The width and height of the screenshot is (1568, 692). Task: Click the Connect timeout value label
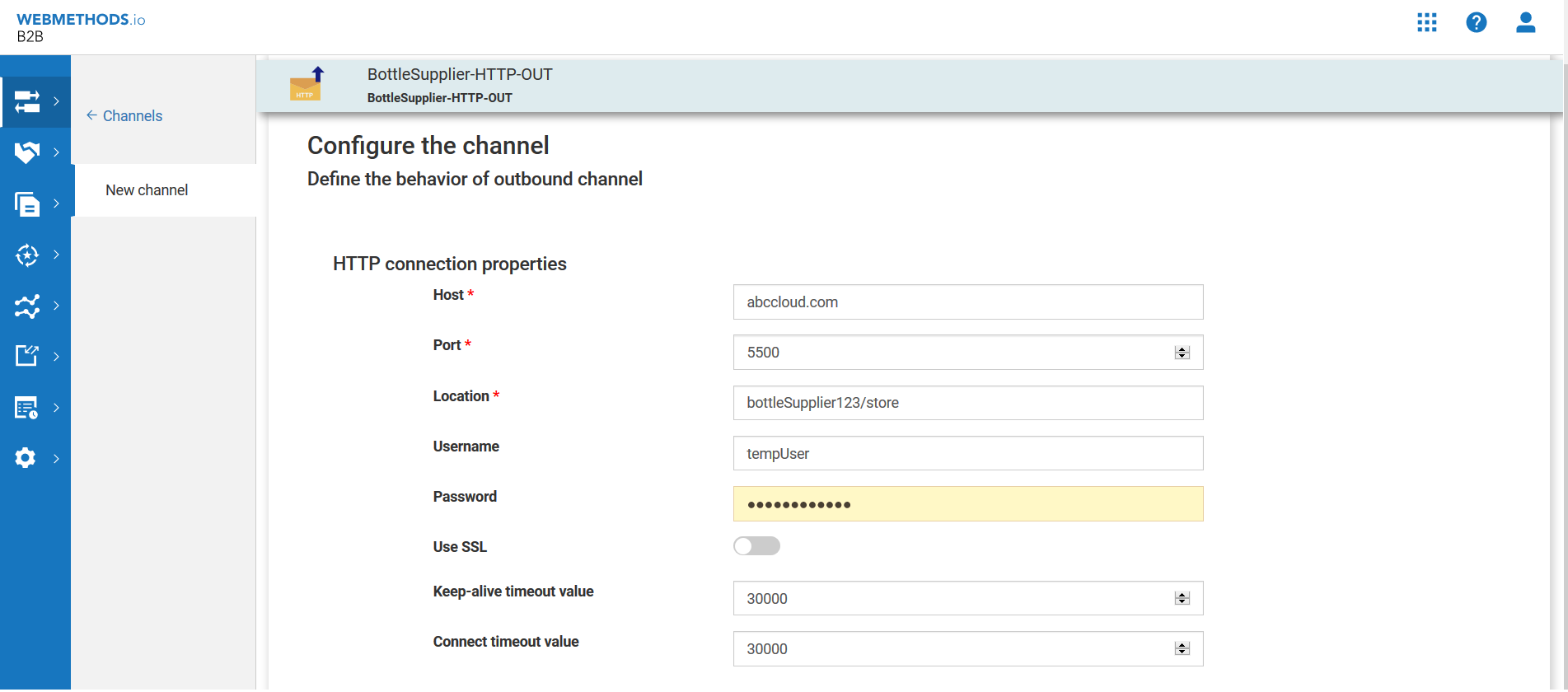pos(506,642)
